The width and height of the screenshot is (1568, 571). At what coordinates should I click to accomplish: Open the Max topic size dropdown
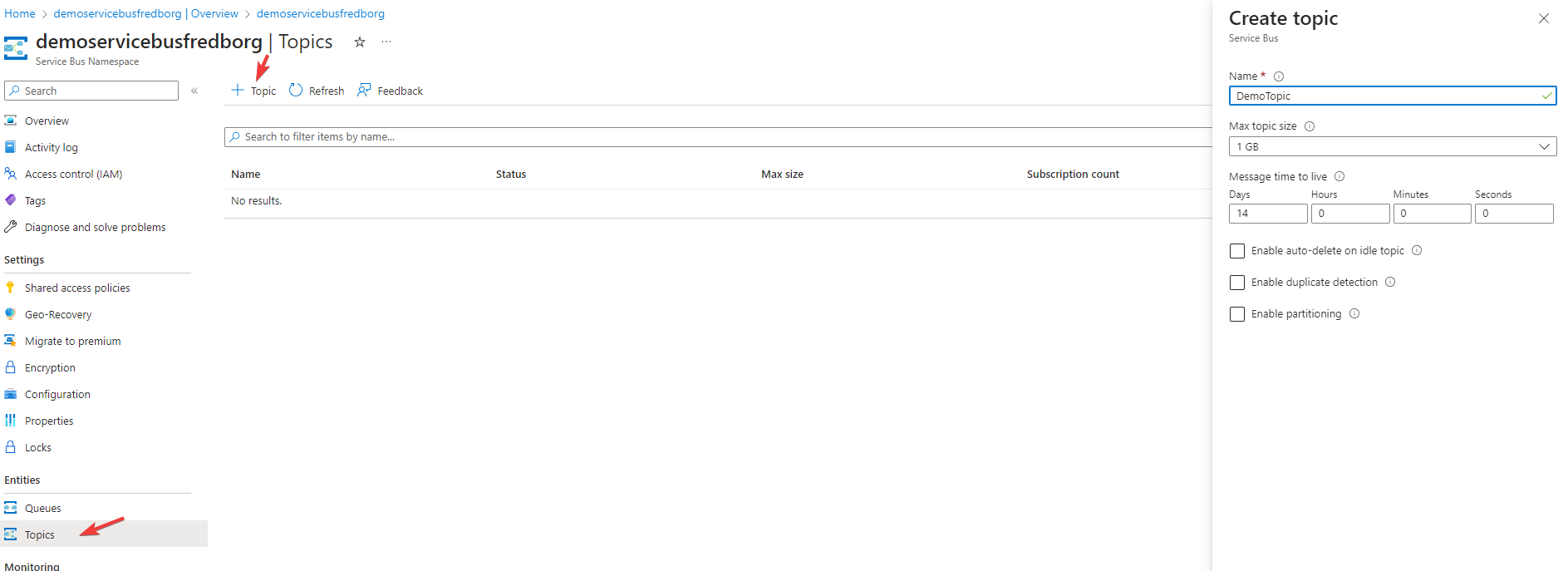[1392, 147]
